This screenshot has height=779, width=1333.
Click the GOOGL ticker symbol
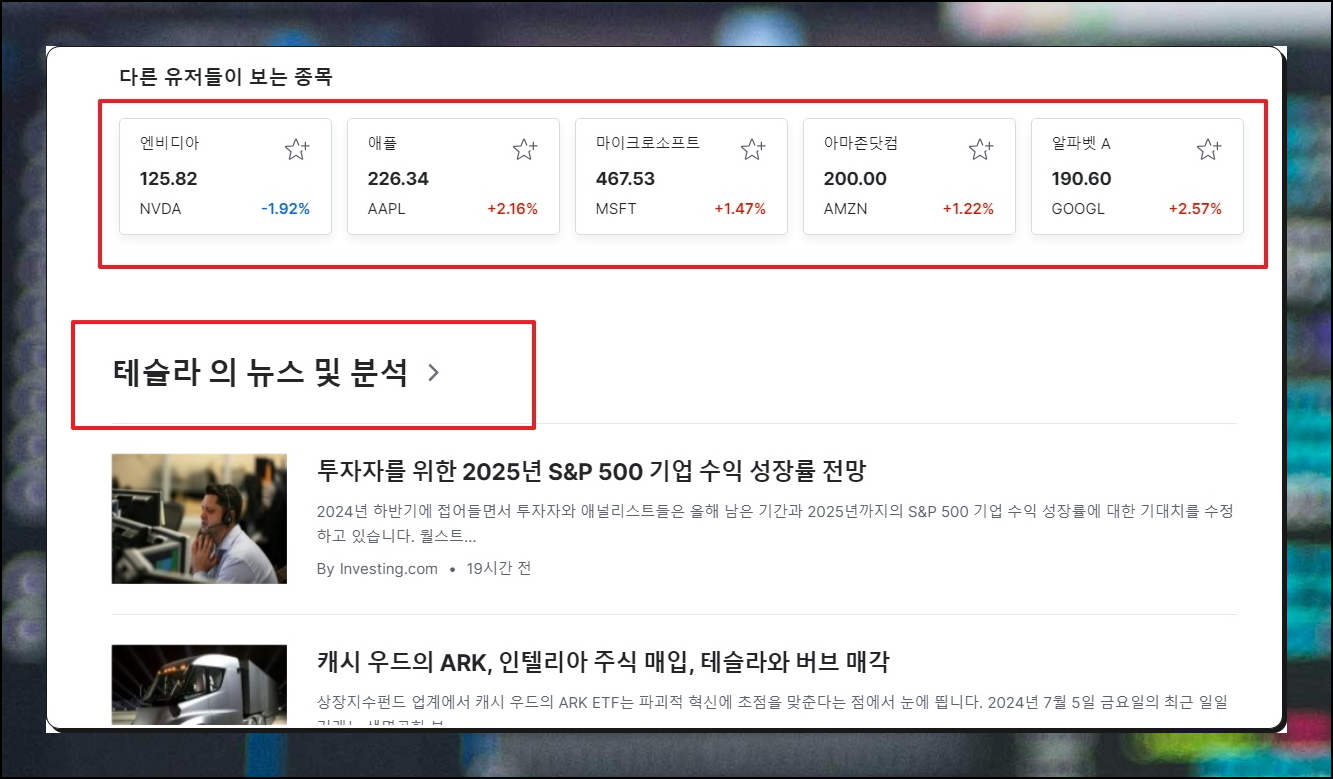[1078, 209]
